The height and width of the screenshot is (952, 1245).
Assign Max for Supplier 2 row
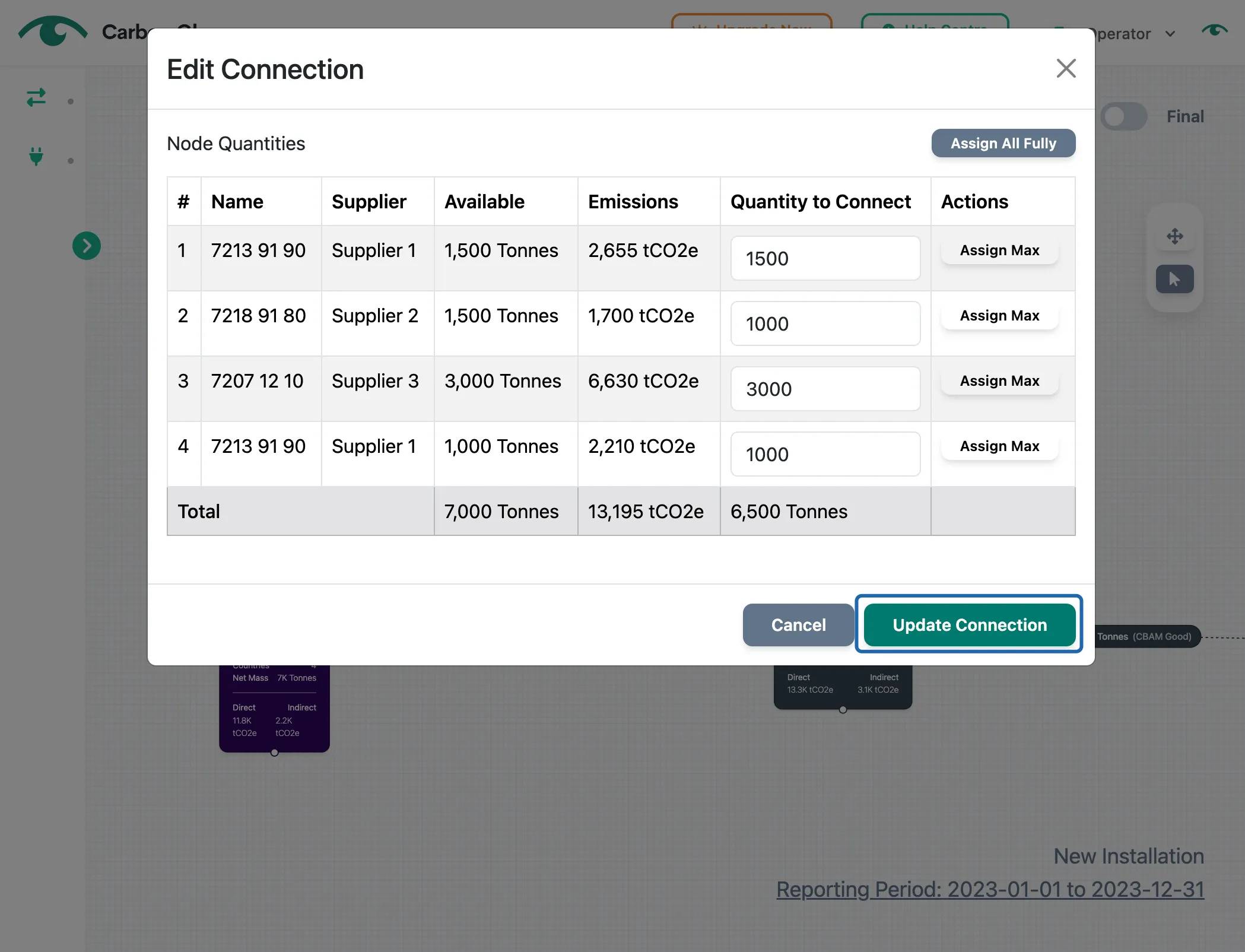click(999, 316)
